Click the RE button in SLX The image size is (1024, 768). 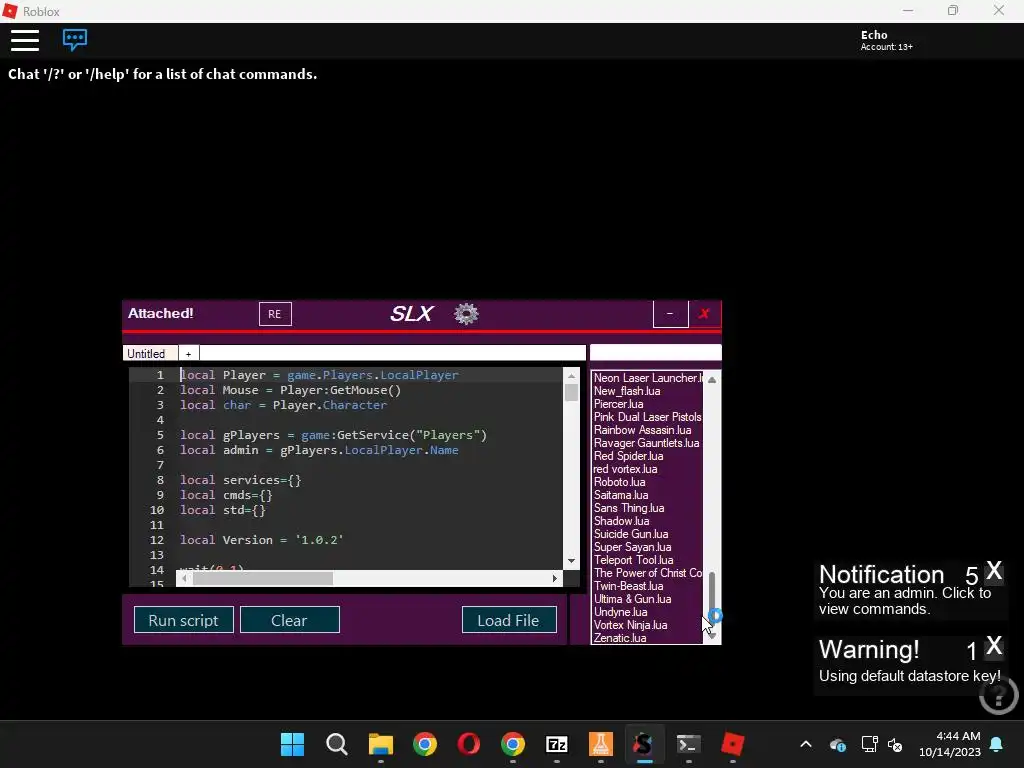[x=275, y=314]
